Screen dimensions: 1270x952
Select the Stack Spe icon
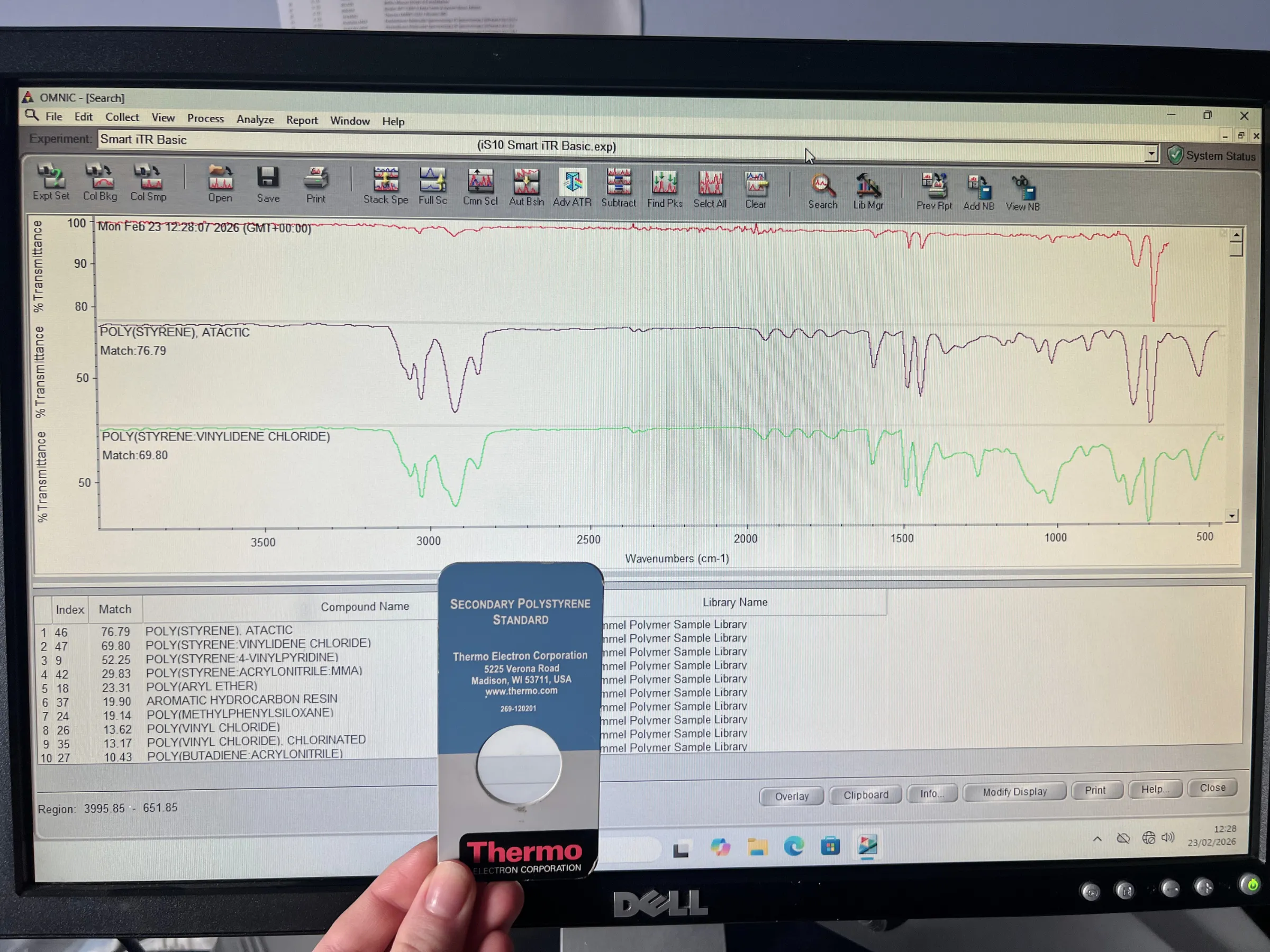pos(386,186)
